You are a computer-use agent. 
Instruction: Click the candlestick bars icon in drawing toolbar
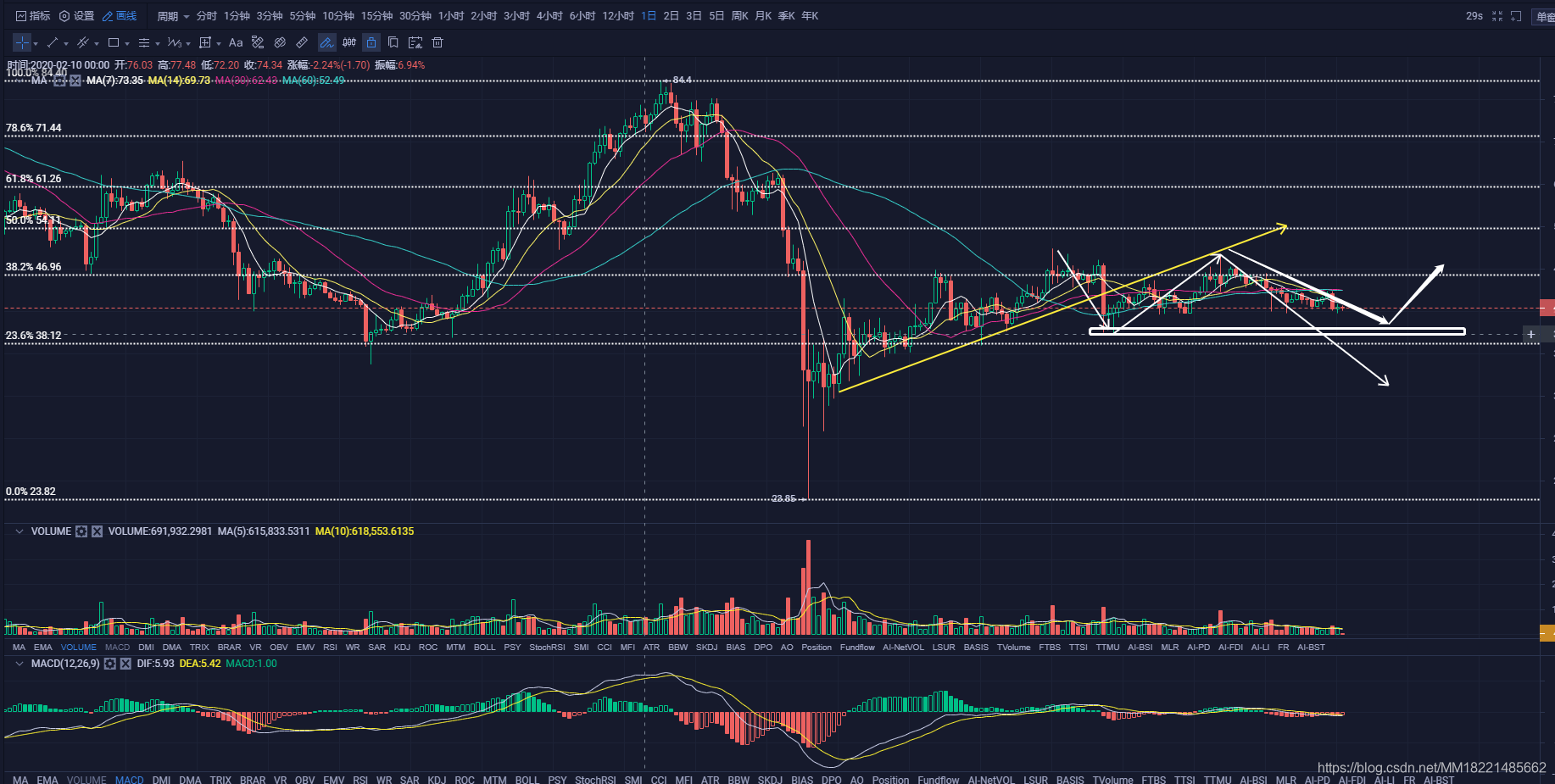[349, 42]
